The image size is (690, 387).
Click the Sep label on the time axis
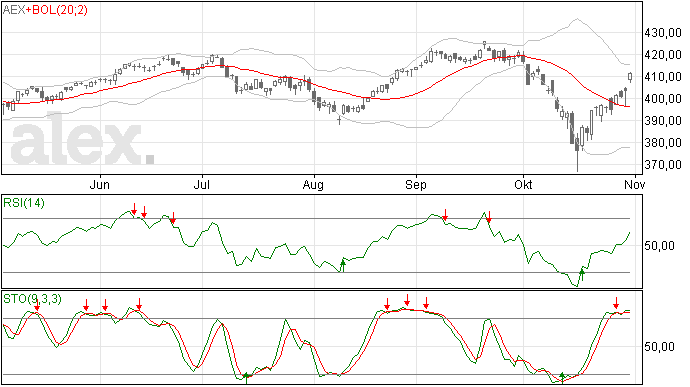click(416, 184)
